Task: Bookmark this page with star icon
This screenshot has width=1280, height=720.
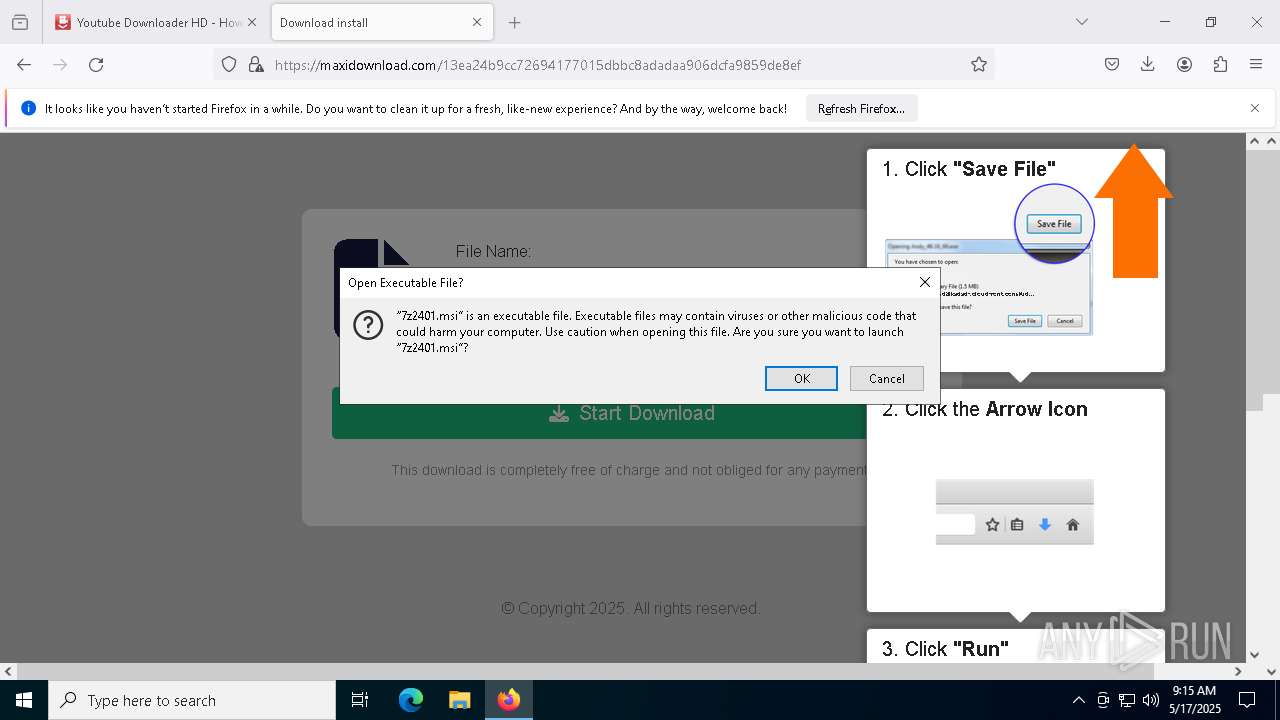Action: point(979,64)
